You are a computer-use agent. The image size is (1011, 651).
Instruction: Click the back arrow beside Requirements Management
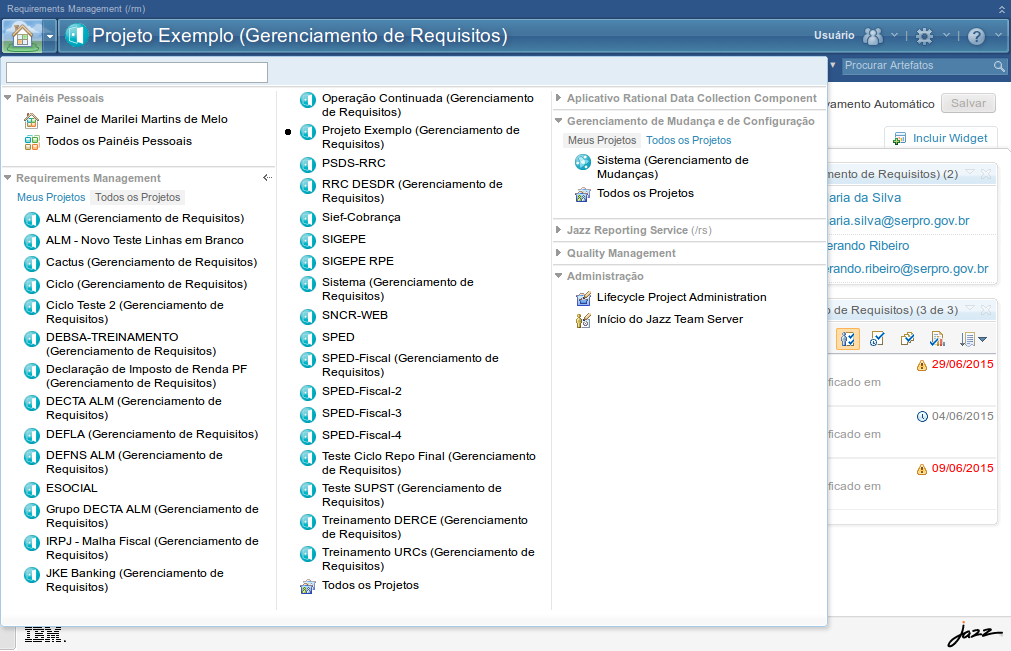(268, 178)
